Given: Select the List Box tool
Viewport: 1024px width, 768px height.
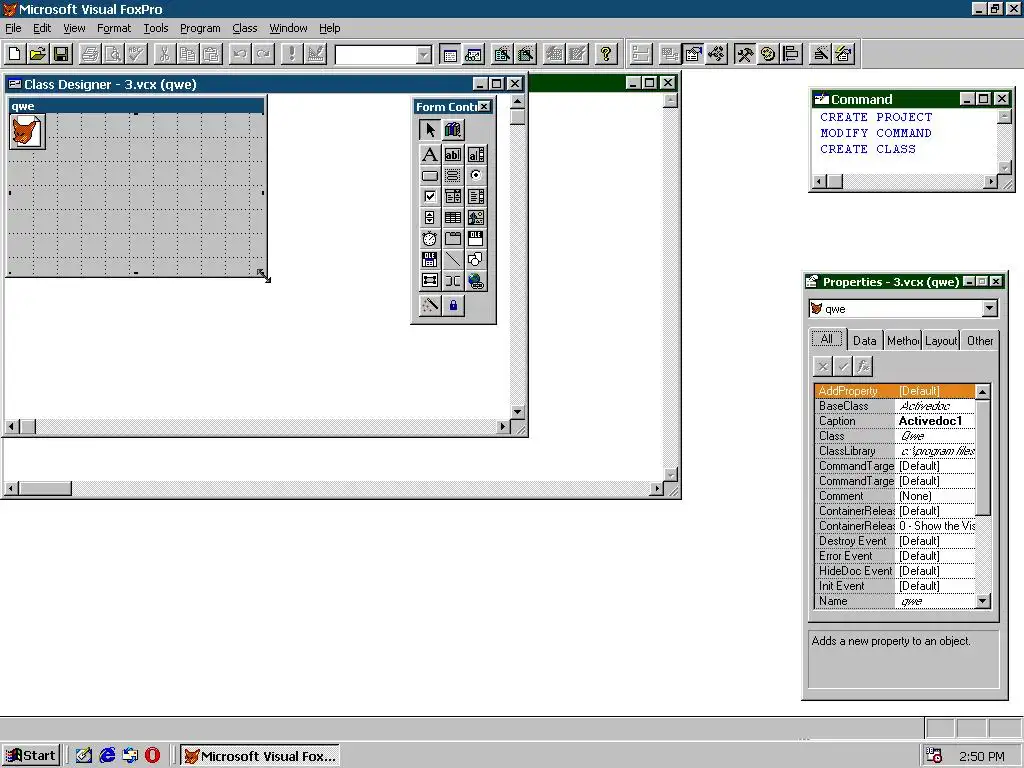Looking at the screenshot, I should [x=476, y=197].
